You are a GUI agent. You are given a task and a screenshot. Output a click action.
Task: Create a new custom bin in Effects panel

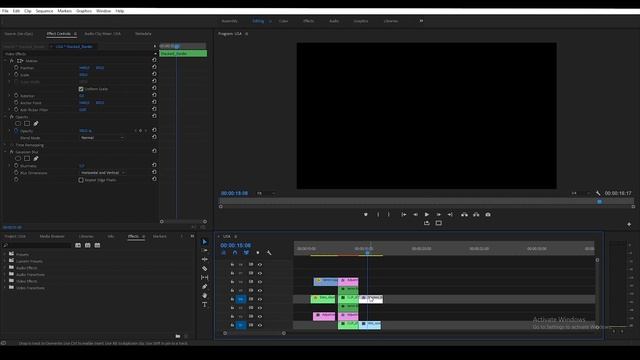tap(178, 336)
